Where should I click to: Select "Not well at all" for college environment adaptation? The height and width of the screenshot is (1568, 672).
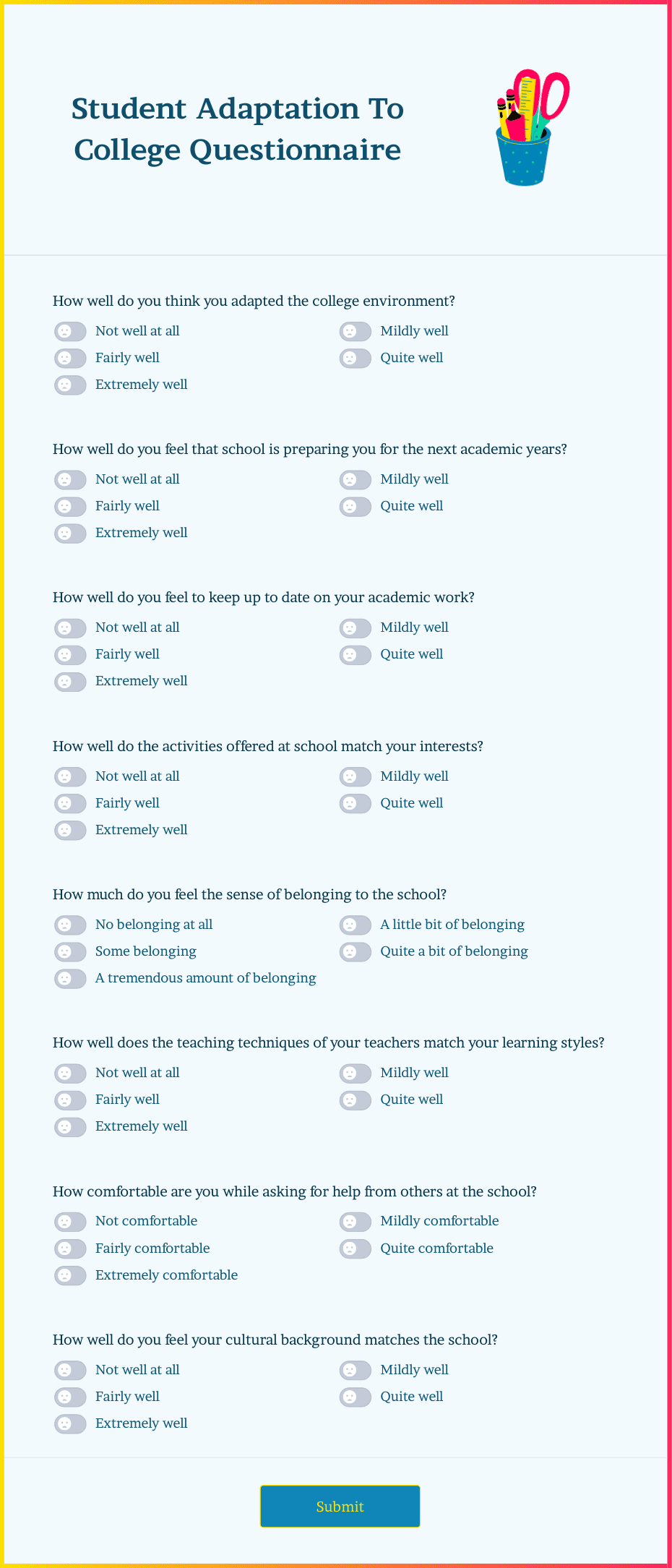[70, 331]
